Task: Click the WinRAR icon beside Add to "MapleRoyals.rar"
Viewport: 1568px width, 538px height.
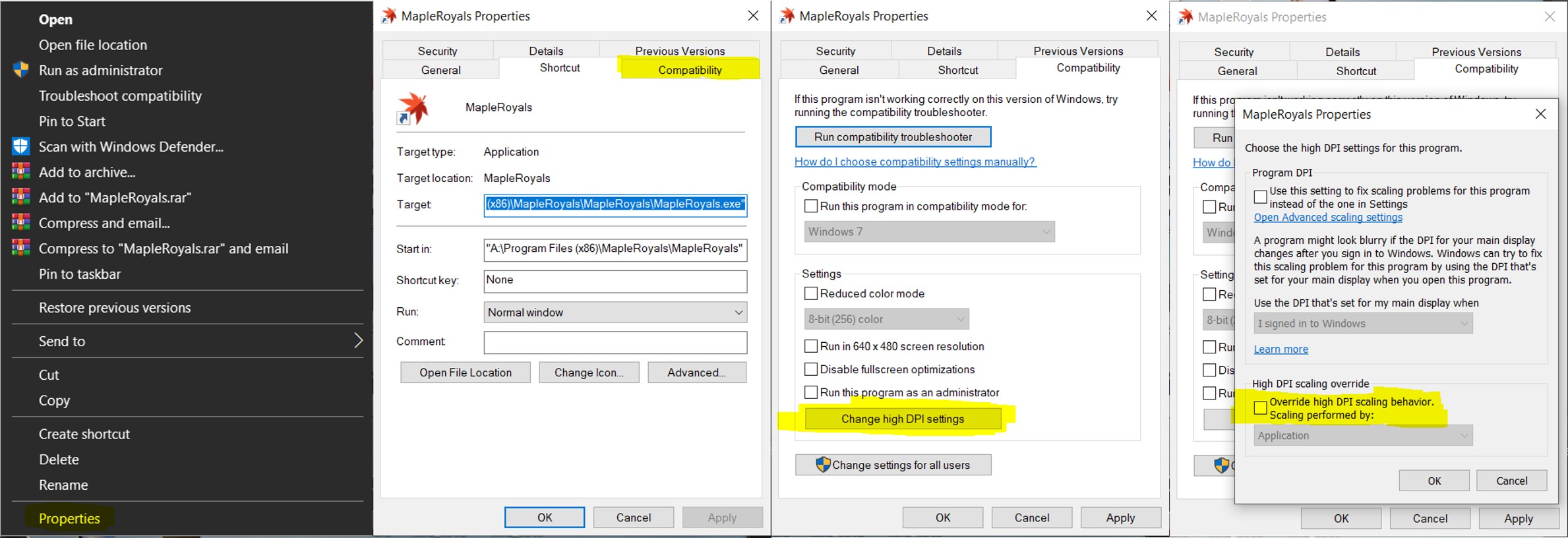Action: point(21,197)
